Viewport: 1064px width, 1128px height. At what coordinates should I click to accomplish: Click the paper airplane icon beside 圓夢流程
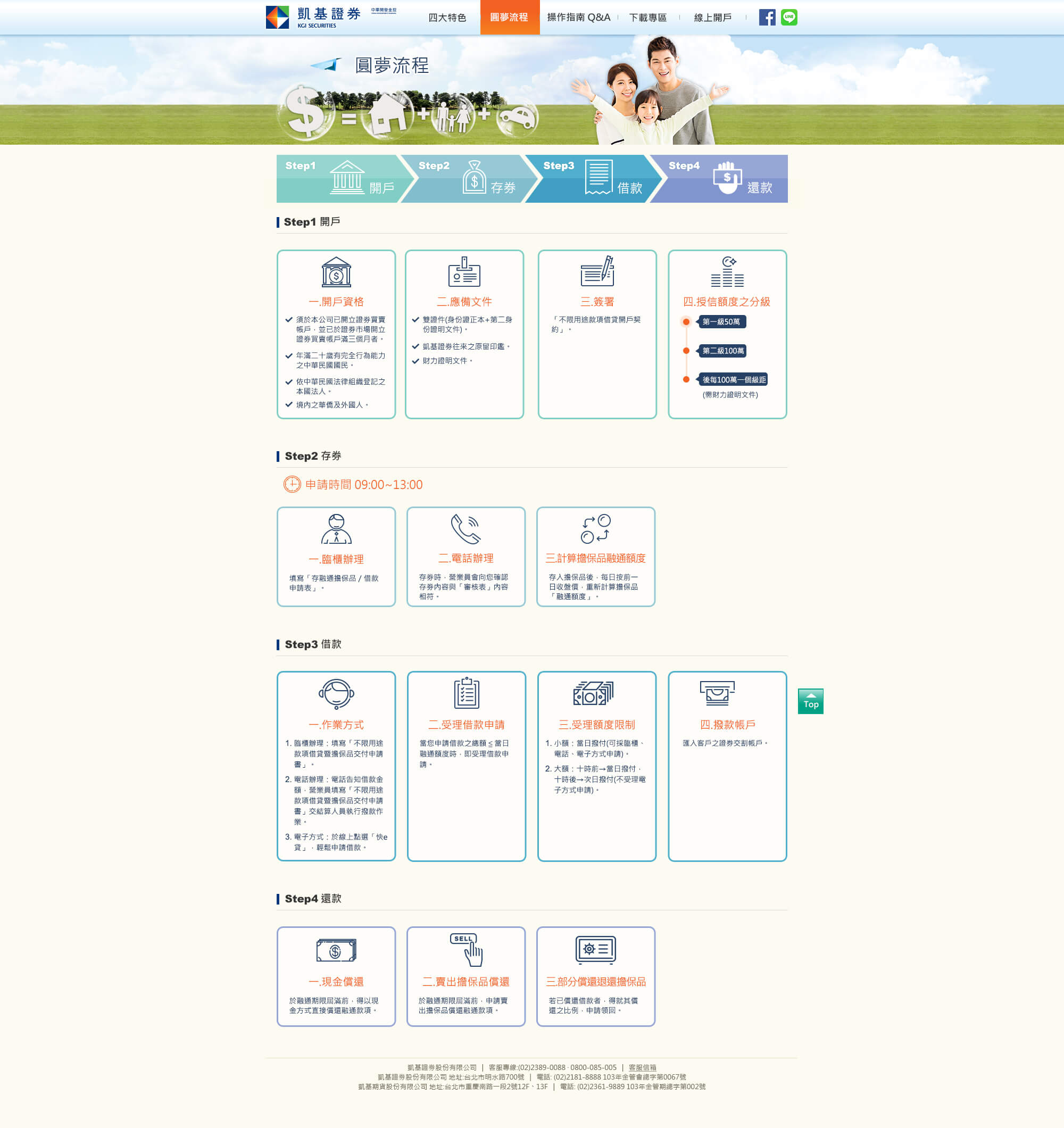pos(326,65)
